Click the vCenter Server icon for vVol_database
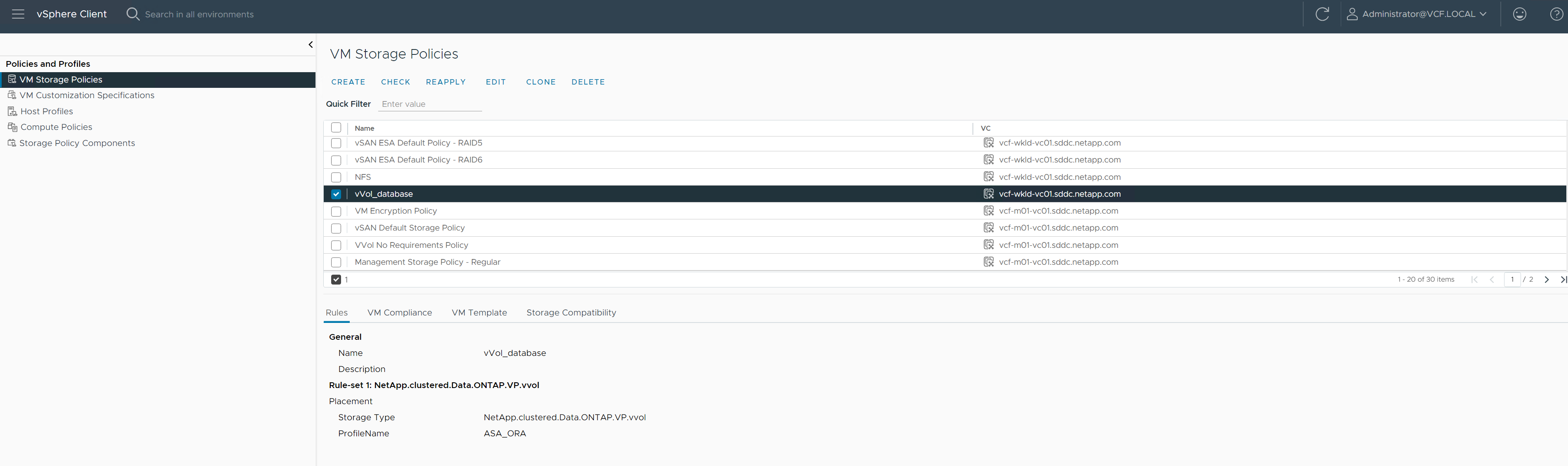1568x466 pixels. pyautogui.click(x=988, y=193)
